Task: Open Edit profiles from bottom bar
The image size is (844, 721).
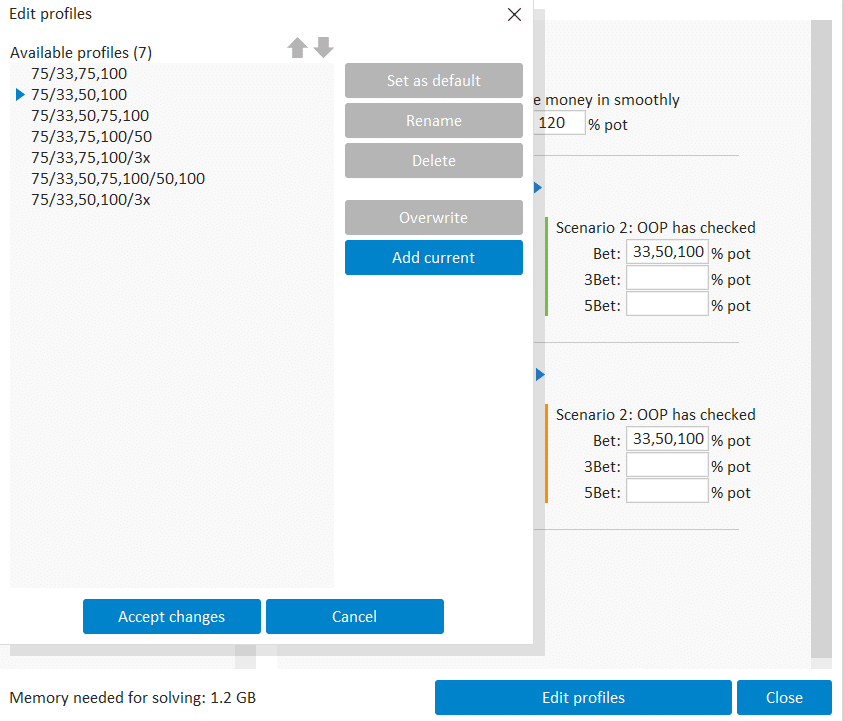Action: click(x=583, y=697)
